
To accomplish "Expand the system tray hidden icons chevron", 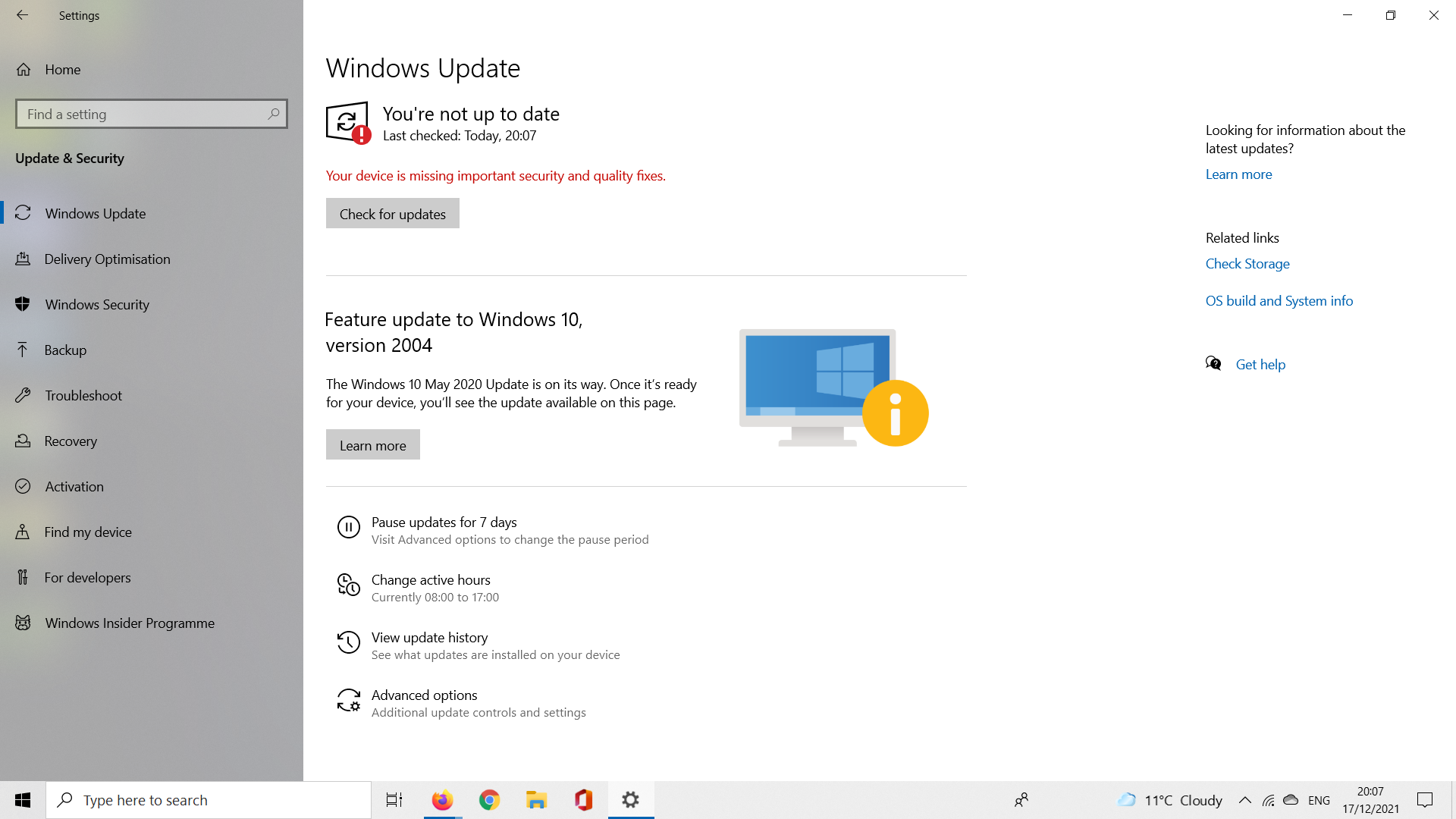I will [1244, 800].
